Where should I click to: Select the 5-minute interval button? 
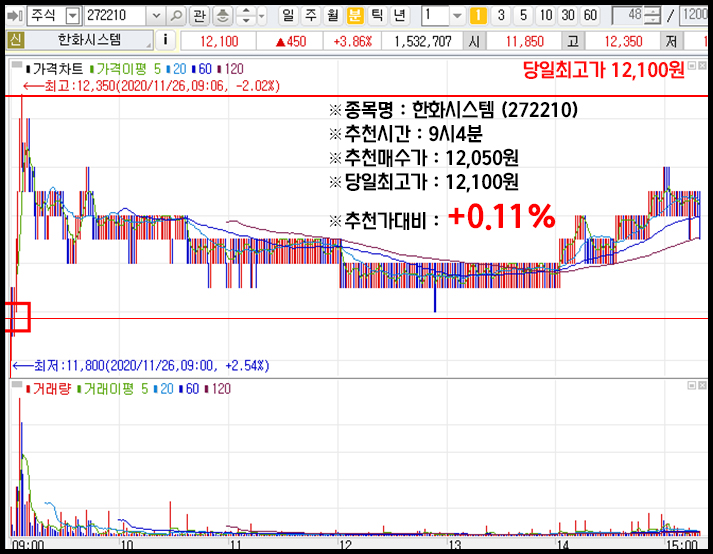click(523, 16)
